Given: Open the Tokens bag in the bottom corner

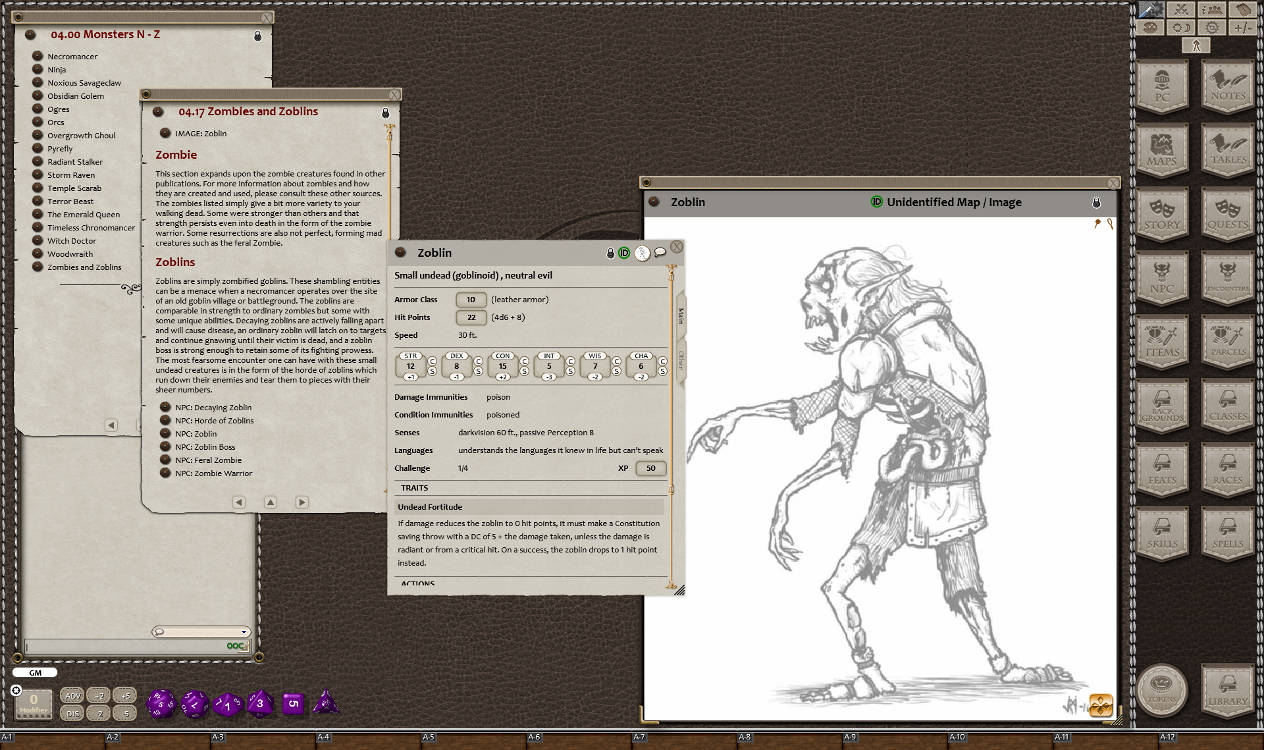Looking at the screenshot, I should click(x=1163, y=689).
